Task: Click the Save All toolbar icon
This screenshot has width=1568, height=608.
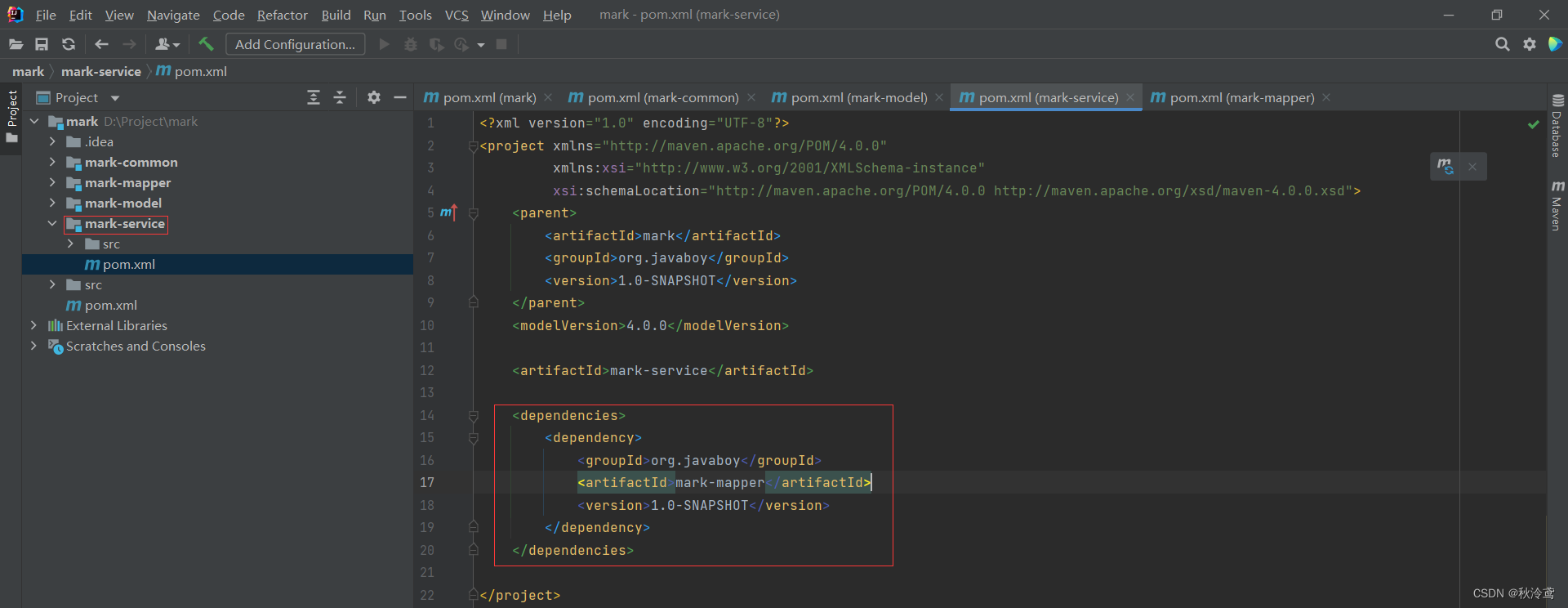Action: [x=42, y=44]
